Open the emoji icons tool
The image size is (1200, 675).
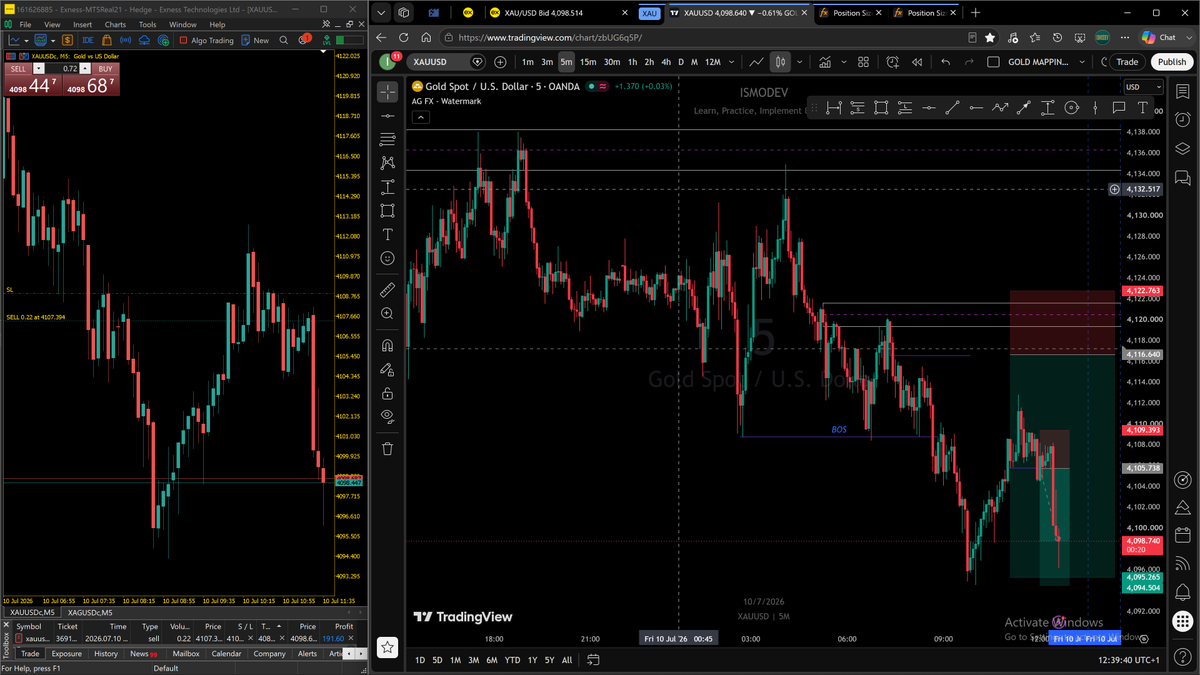click(x=387, y=258)
